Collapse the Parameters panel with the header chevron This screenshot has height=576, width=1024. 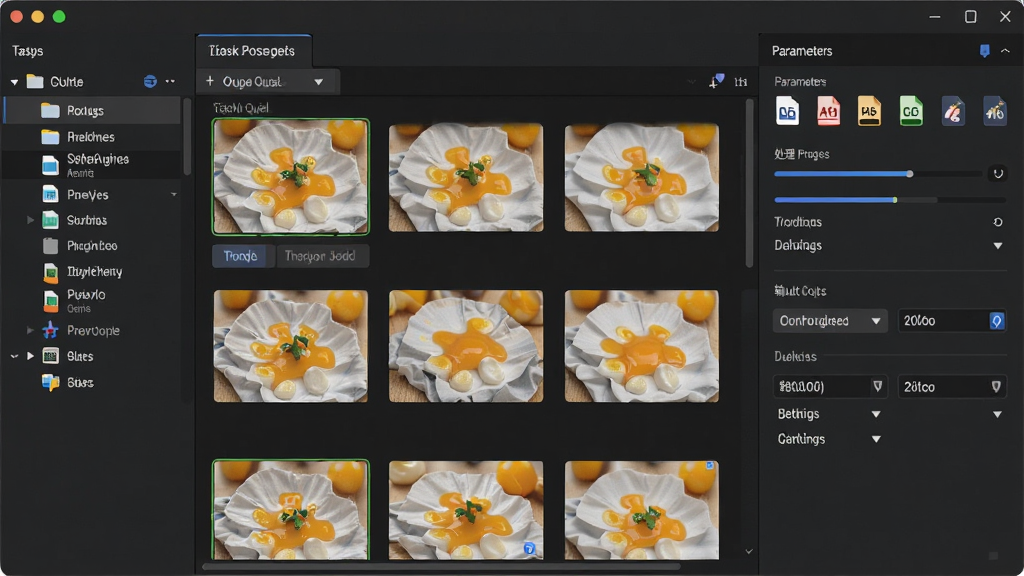pos(1005,51)
